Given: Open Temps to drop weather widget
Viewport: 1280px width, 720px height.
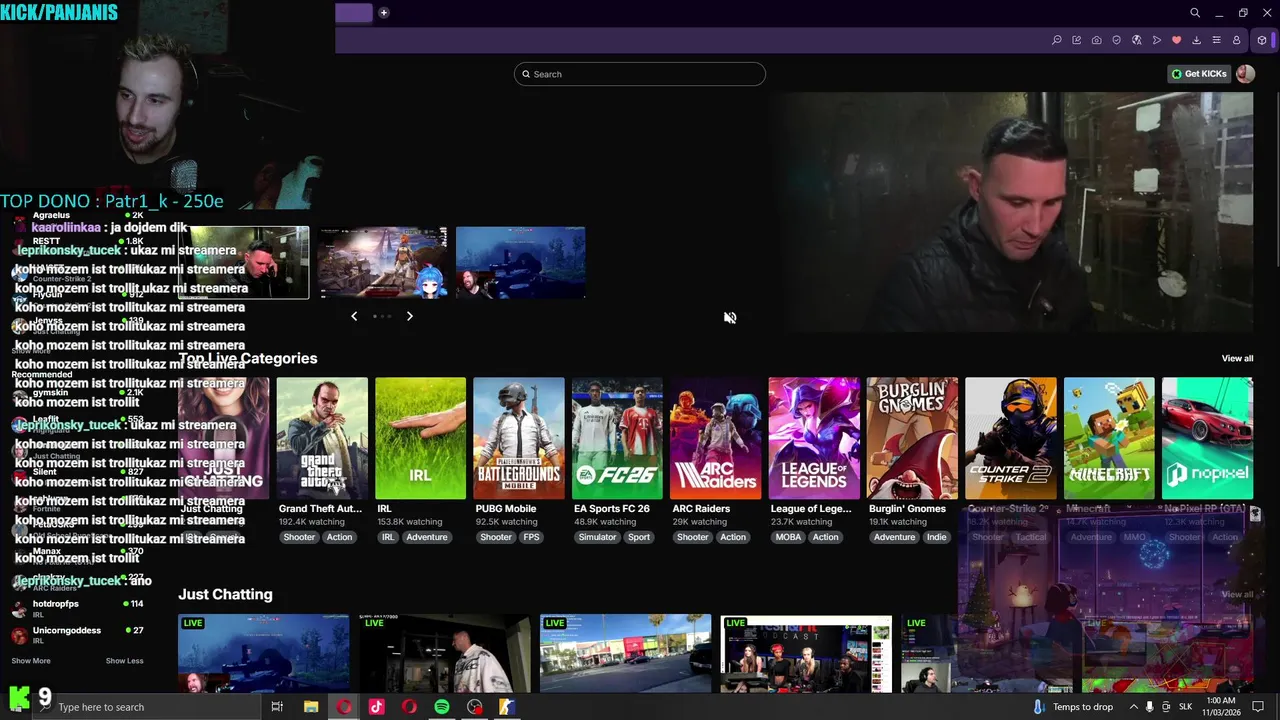Looking at the screenshot, I should pos(1073,707).
